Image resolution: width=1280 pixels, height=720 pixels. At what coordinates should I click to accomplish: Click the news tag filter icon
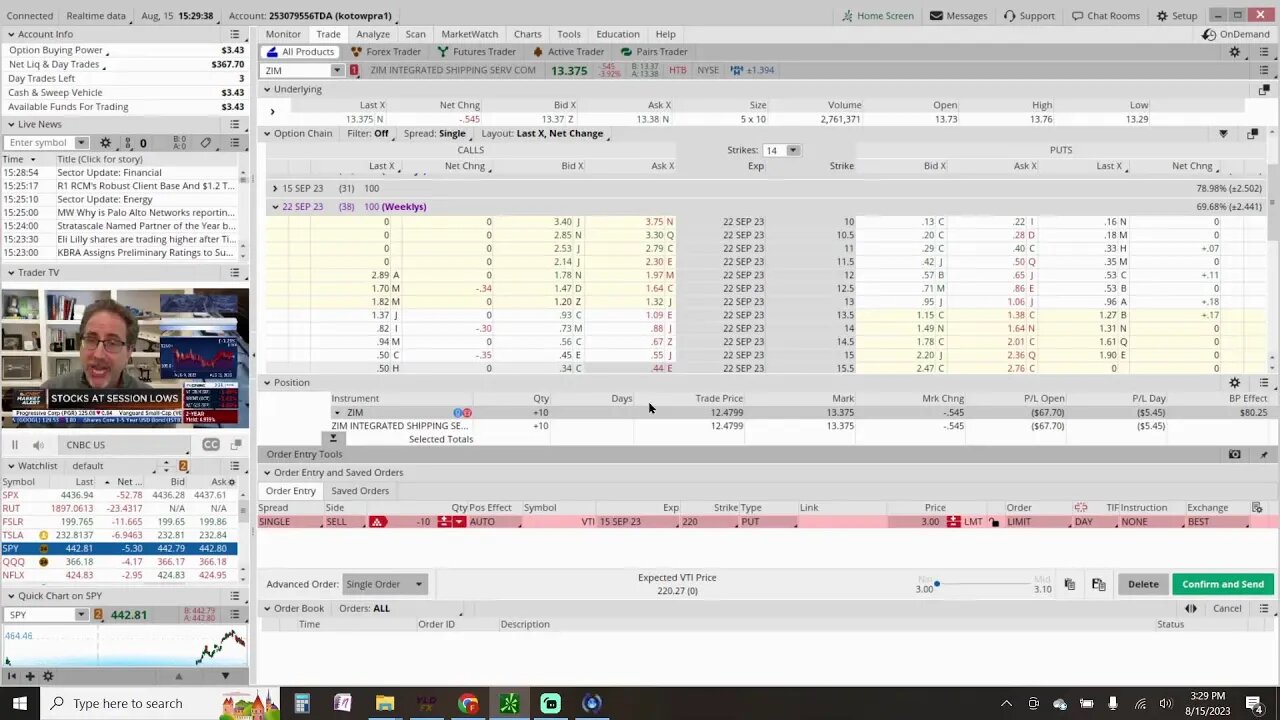tap(206, 143)
